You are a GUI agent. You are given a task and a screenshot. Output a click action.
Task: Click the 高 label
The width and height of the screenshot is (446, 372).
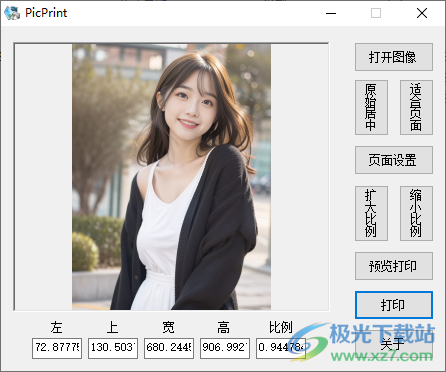tap(224, 327)
